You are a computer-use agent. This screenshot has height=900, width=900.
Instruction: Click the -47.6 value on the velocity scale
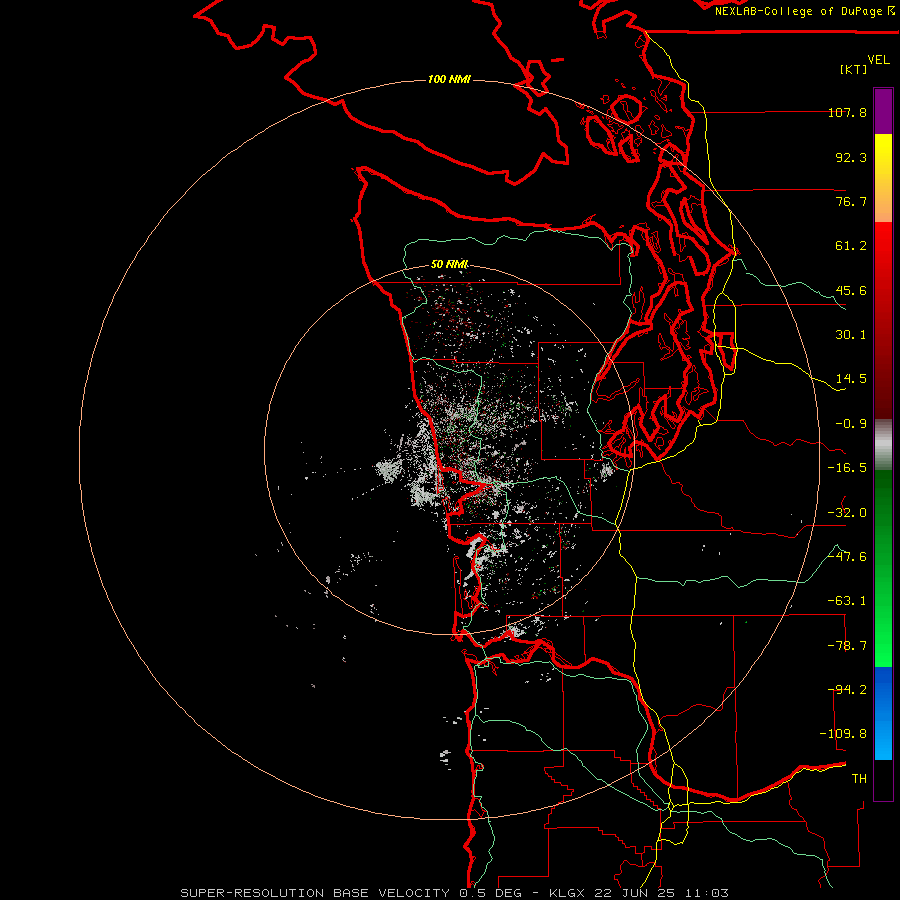847,557
